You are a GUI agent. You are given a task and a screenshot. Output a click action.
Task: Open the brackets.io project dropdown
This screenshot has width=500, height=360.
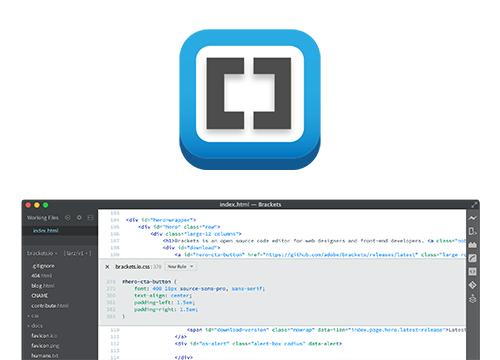(x=42, y=253)
